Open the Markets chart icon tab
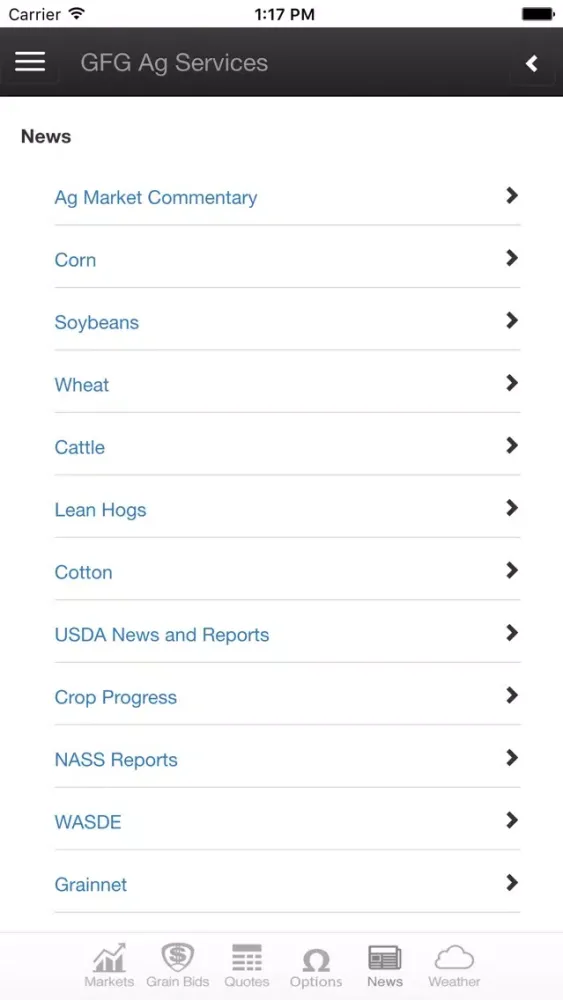 tap(110, 959)
